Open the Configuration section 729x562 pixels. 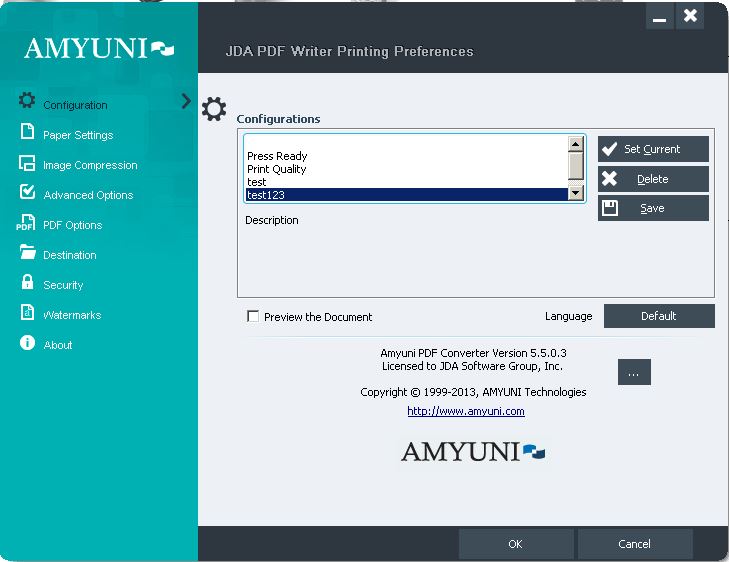tap(75, 105)
